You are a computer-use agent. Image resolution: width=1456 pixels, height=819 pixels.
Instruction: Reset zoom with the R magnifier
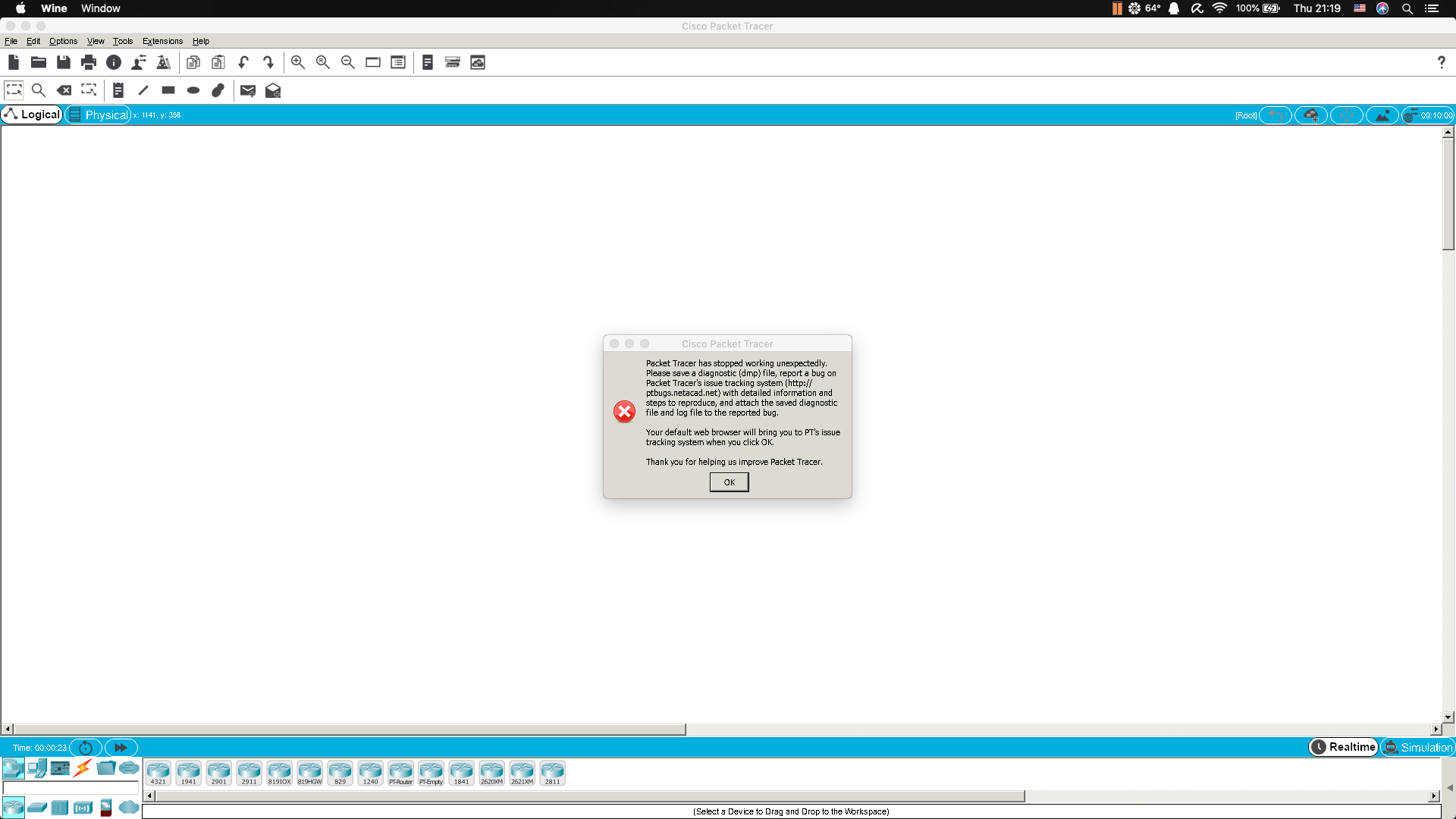(x=323, y=62)
